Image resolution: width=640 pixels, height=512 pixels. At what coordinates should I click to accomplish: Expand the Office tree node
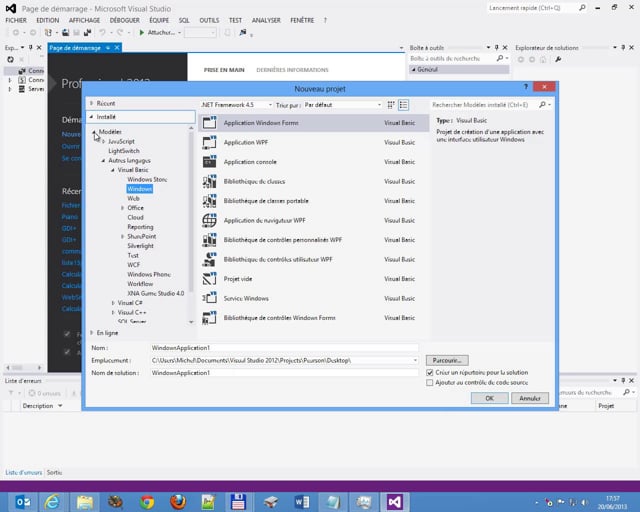[122, 208]
